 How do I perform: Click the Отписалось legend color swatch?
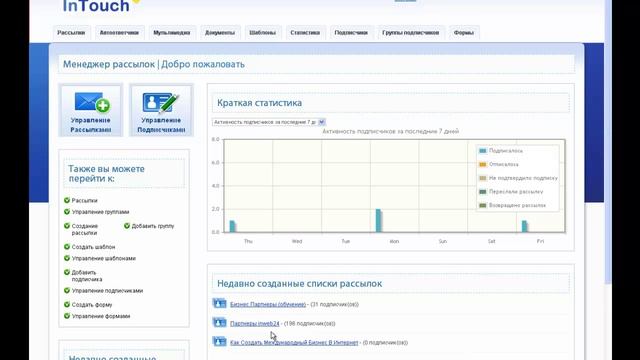click(x=483, y=164)
